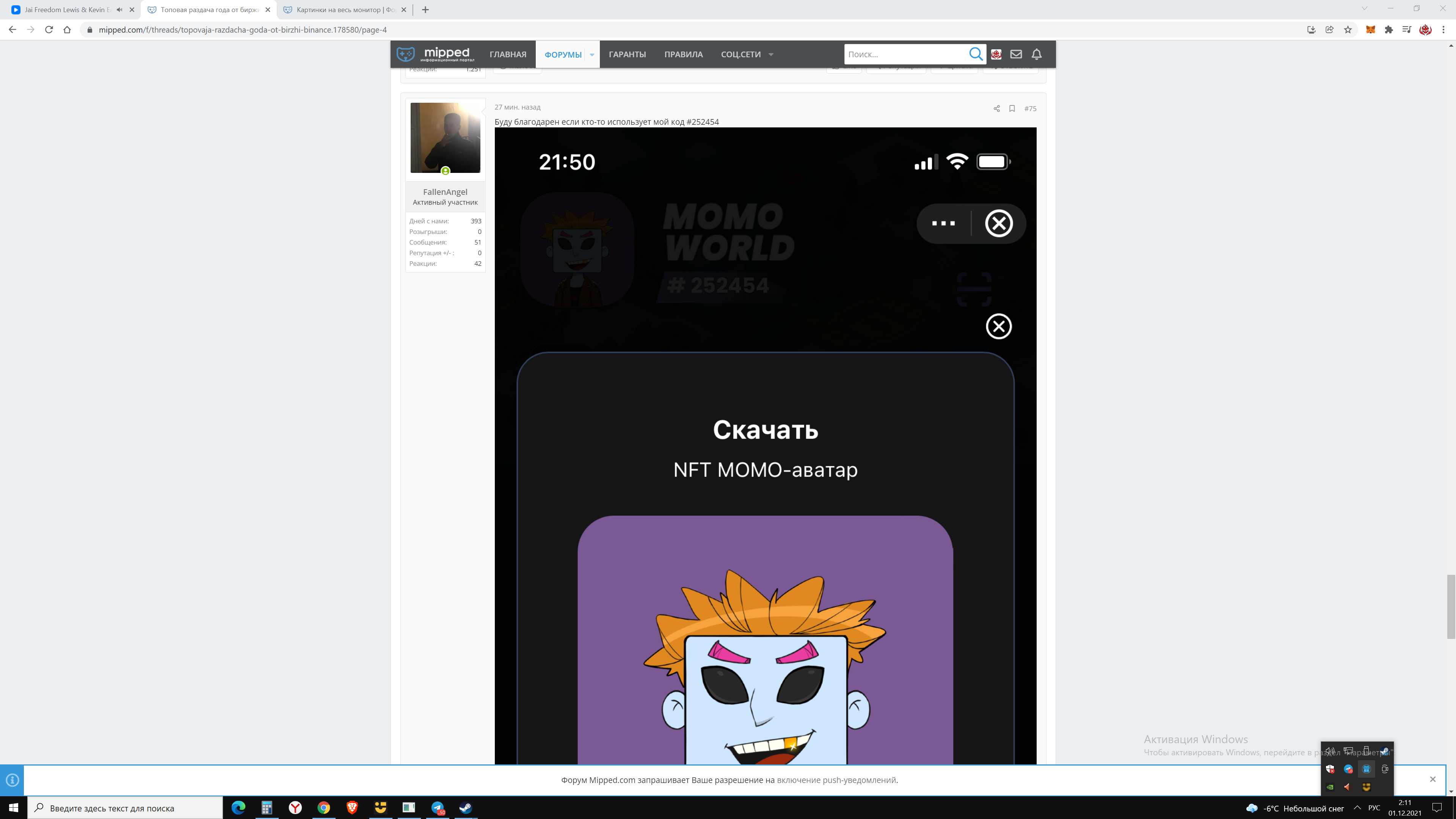Screen dimensions: 1456x819
Task: Open the #75 post permalink
Action: click(x=1031, y=108)
